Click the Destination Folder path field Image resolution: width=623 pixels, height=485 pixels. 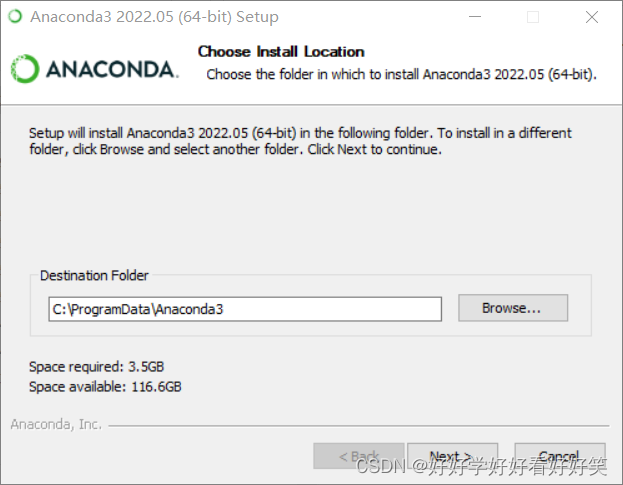click(245, 309)
